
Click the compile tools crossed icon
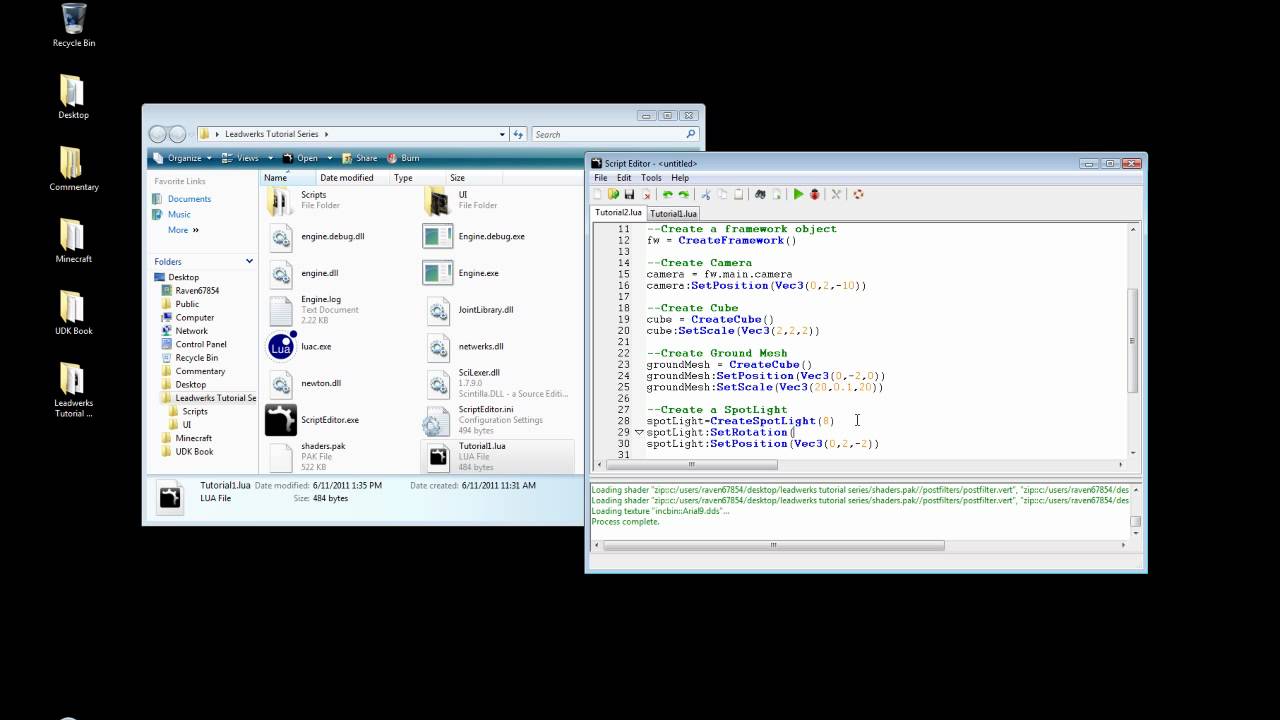[x=836, y=194]
